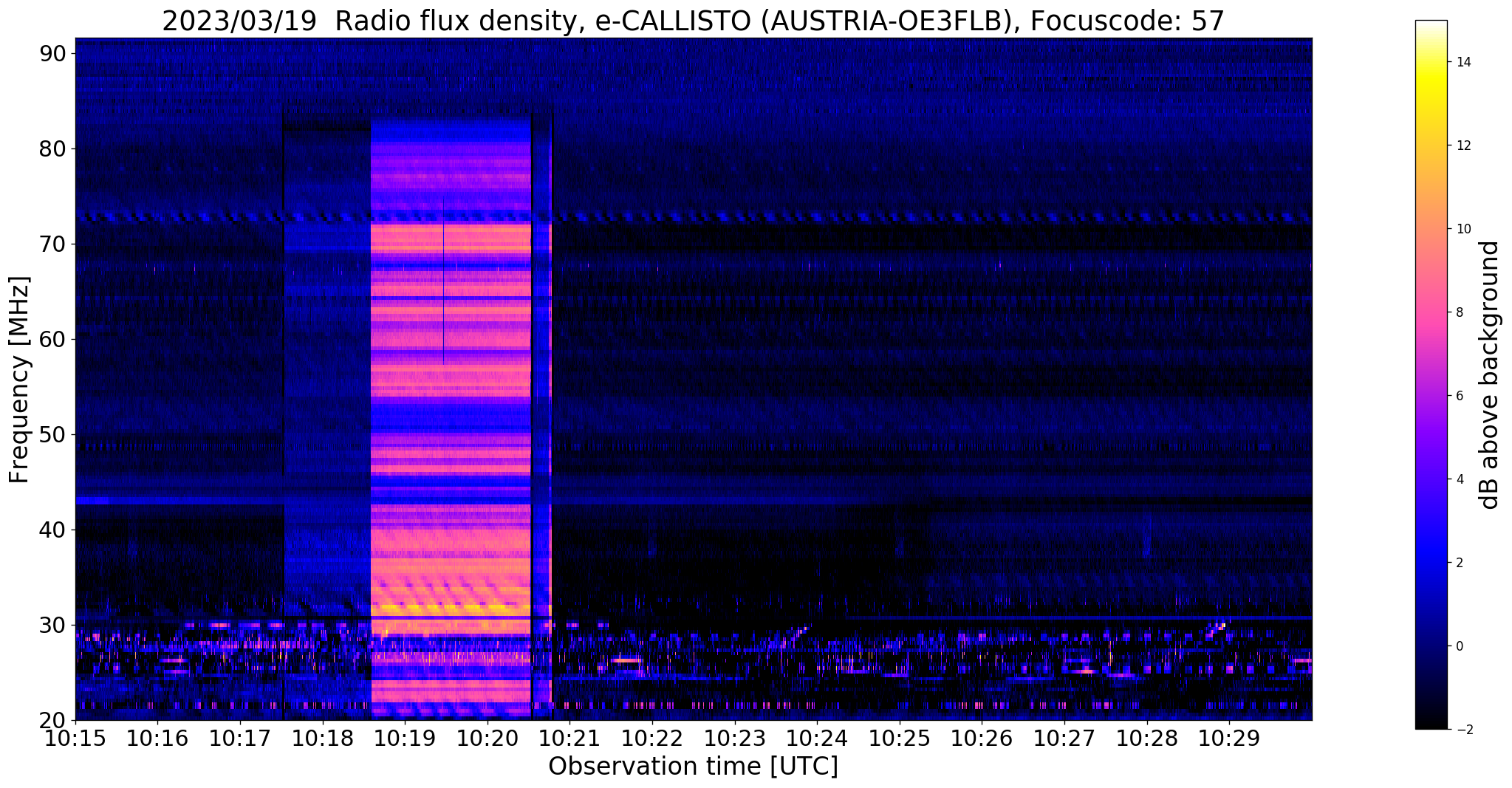Click the 30 MHz frequency tick label
The image size is (1512, 788).
tap(54, 625)
